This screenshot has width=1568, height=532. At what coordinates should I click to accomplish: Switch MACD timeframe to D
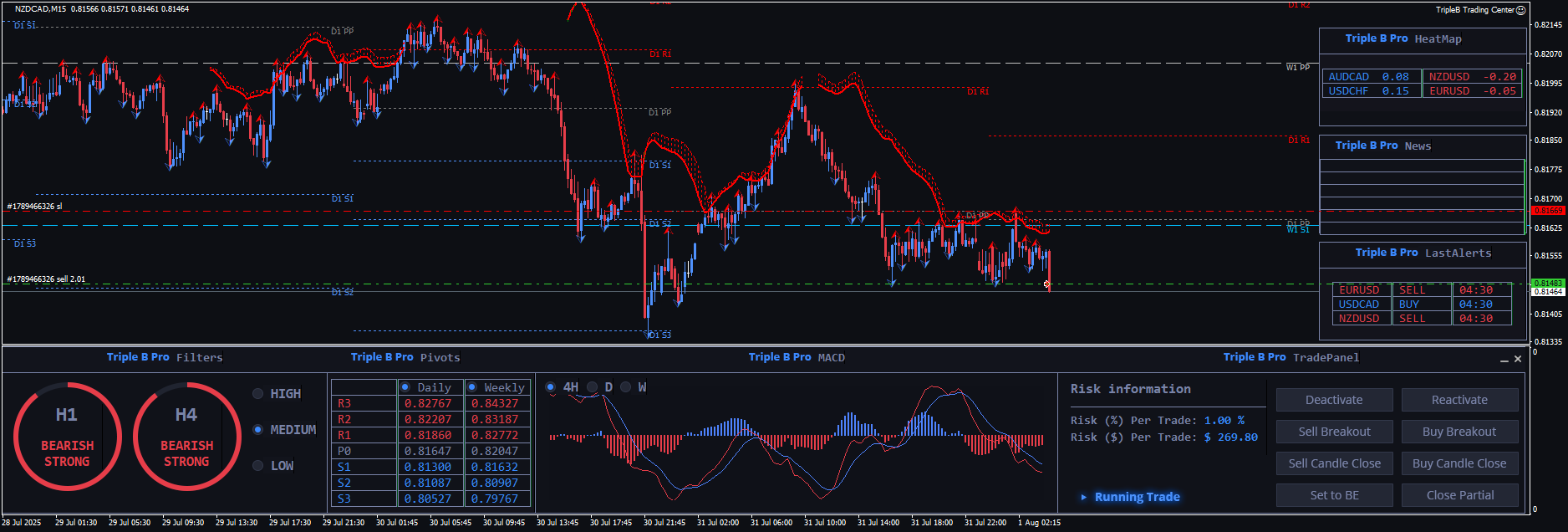click(x=593, y=387)
